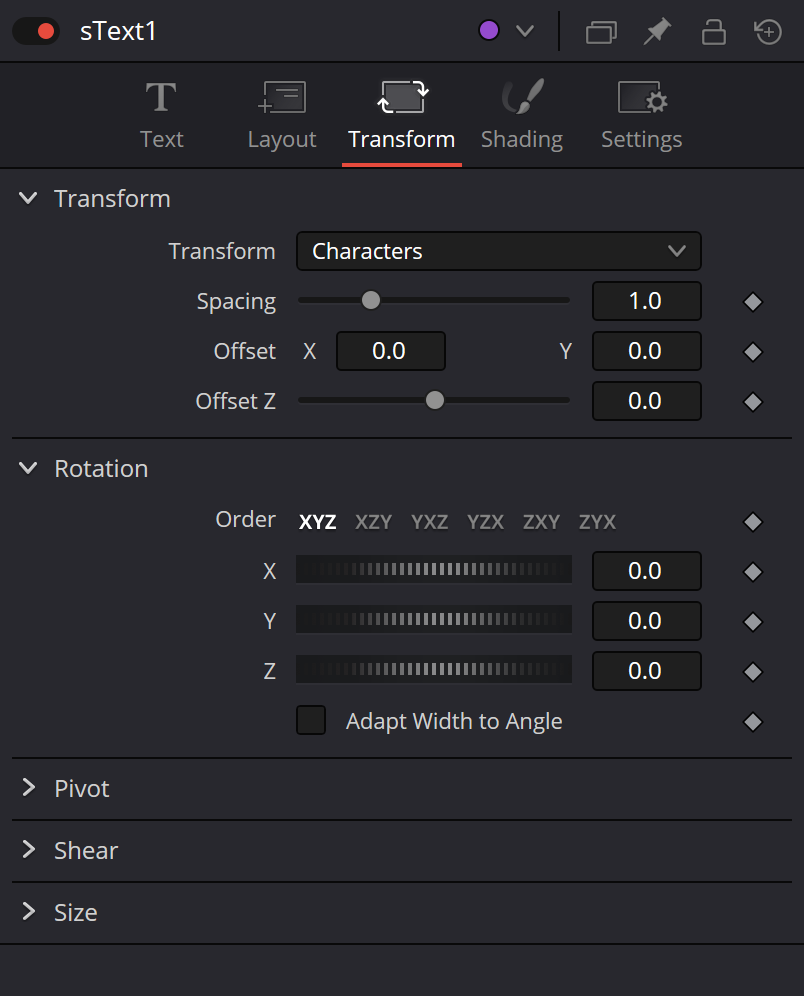Open the Settings tab

(x=641, y=116)
